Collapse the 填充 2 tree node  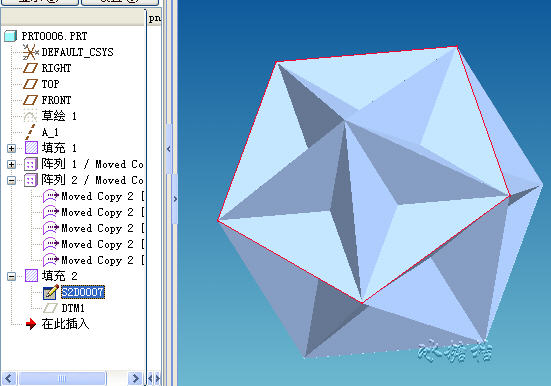[x=11, y=276]
